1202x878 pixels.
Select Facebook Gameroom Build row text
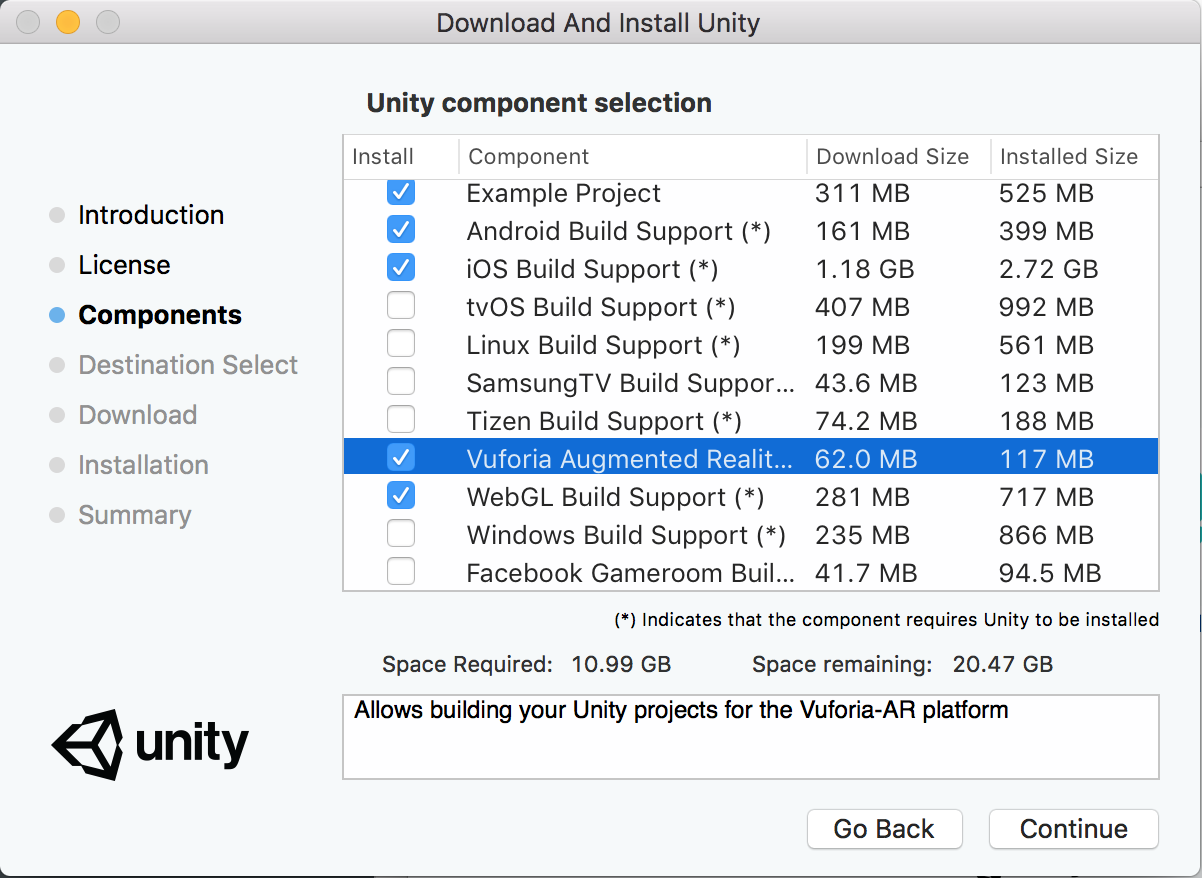tap(631, 573)
